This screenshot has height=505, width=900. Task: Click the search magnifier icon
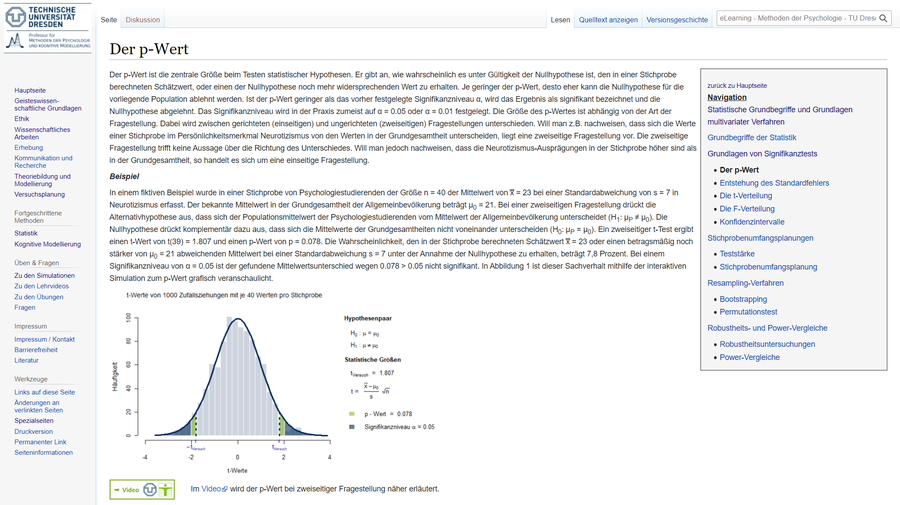pyautogui.click(x=883, y=18)
